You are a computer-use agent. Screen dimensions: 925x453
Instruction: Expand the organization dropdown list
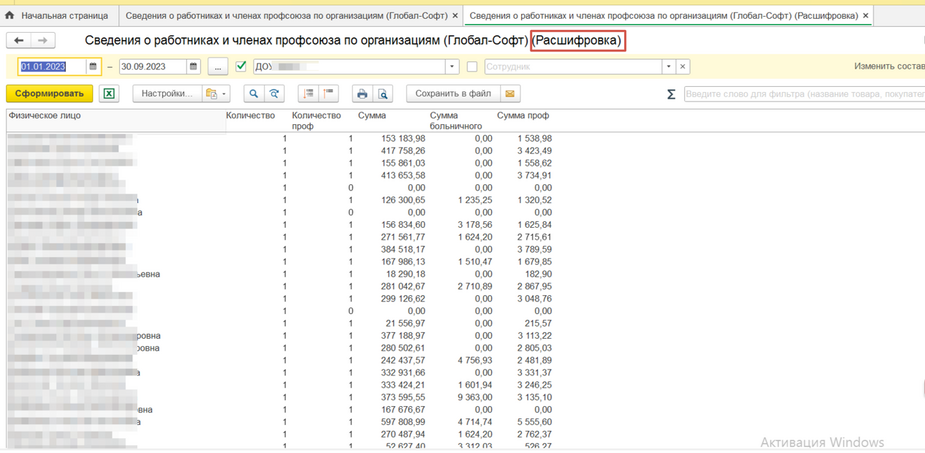click(x=453, y=67)
